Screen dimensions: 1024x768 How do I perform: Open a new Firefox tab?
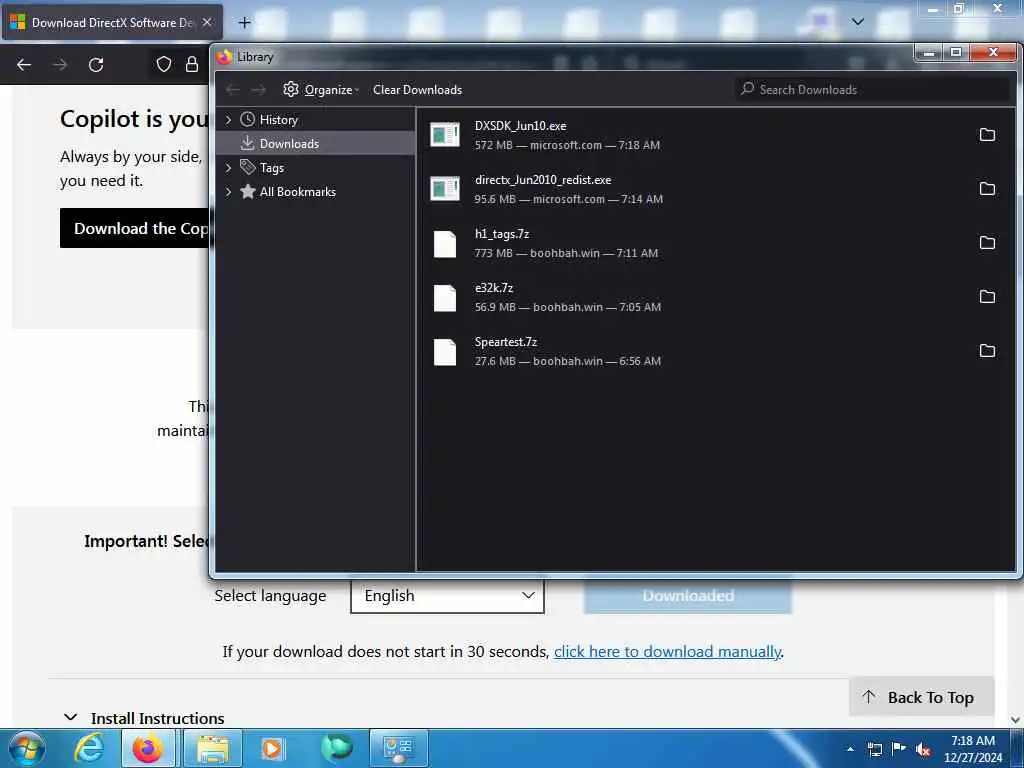pos(244,23)
